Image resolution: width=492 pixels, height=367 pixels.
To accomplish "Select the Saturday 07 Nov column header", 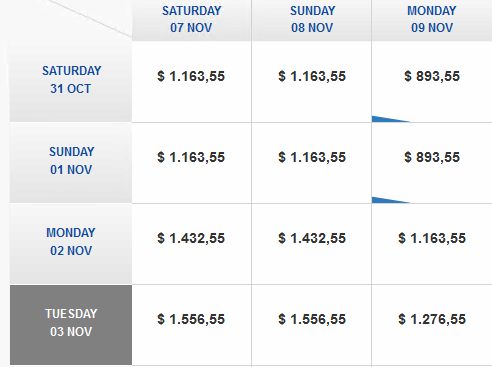I will point(192,20).
